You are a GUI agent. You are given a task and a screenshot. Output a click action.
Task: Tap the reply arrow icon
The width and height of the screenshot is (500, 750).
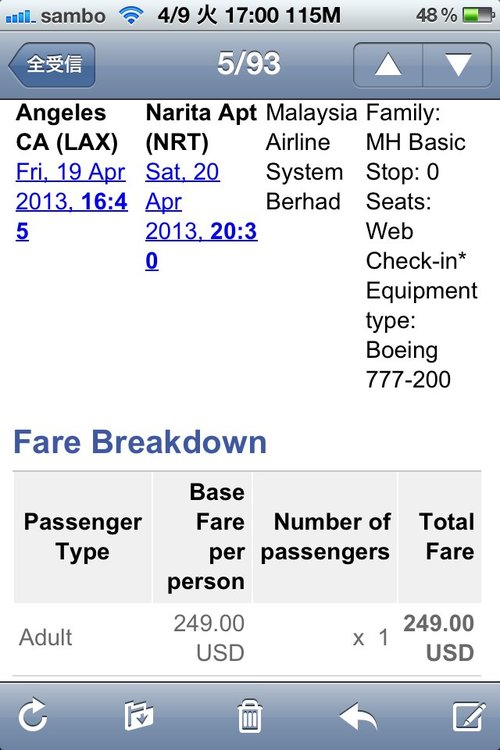point(358,716)
